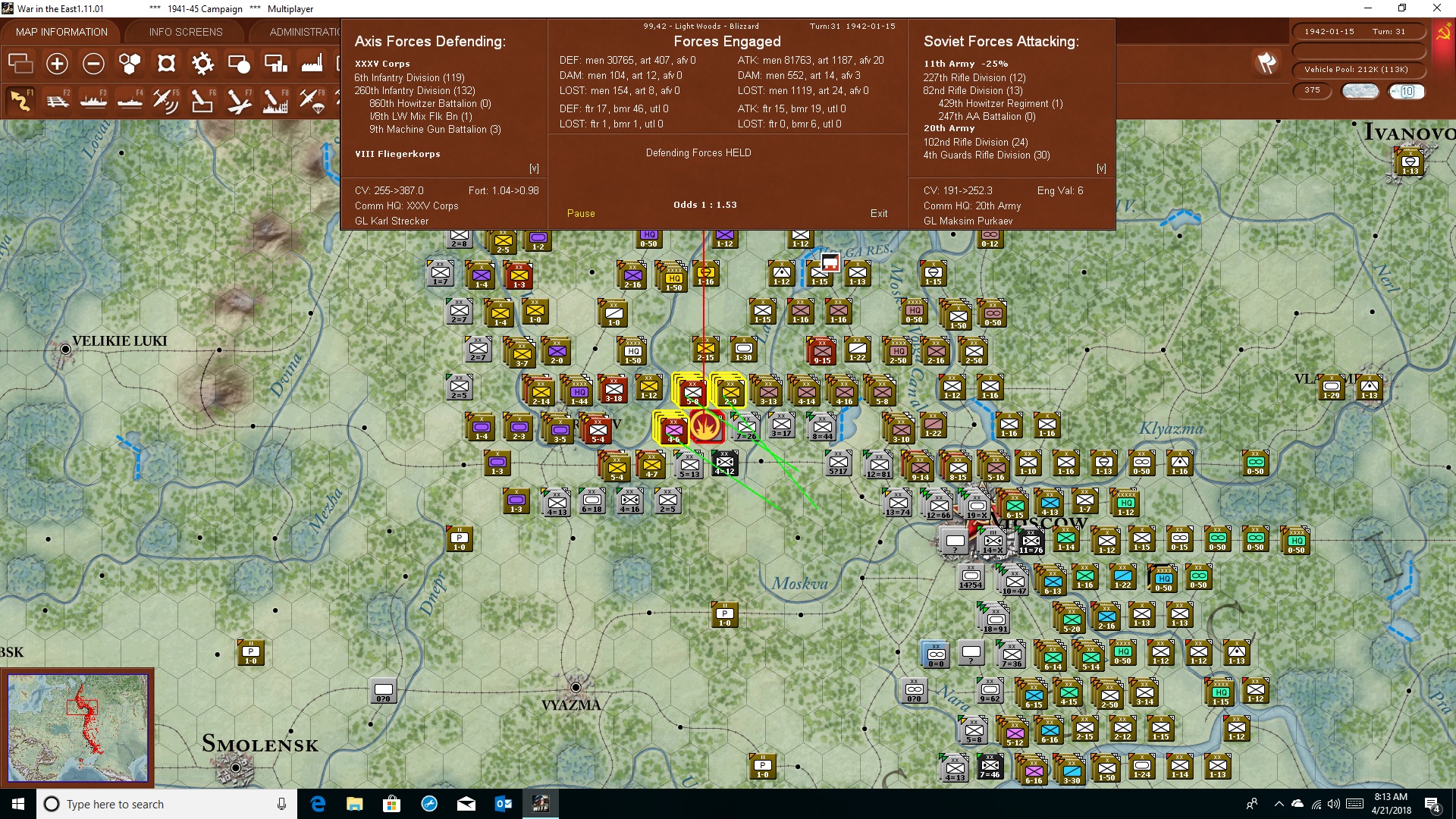Click the four-cornered frame toolbar icon
Screen dimensions: 1456x819
point(166,64)
